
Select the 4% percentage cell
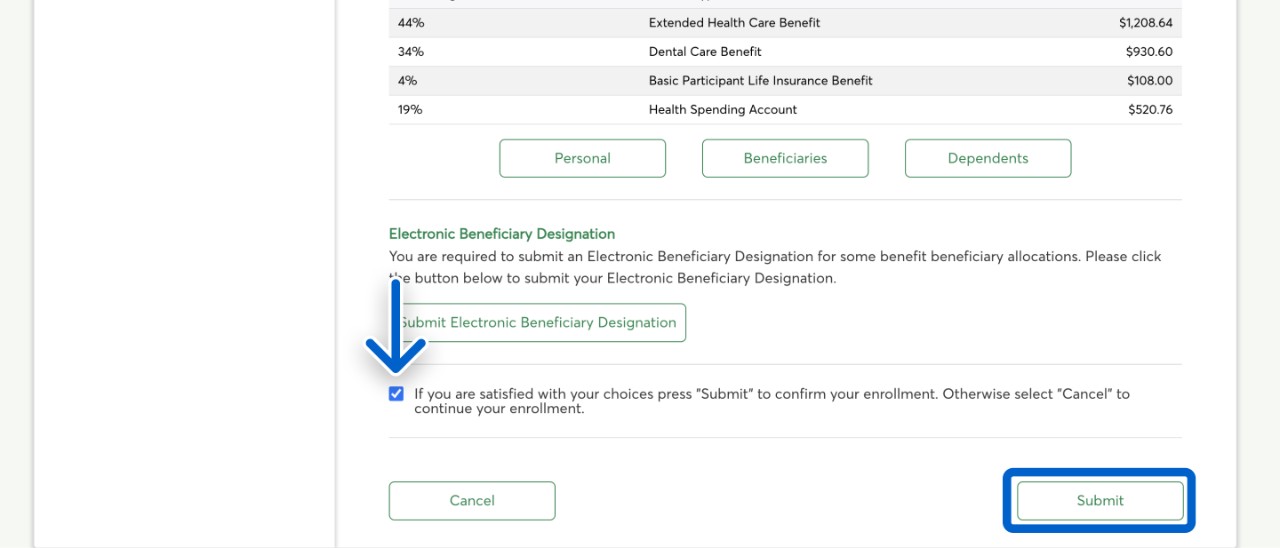[407, 81]
